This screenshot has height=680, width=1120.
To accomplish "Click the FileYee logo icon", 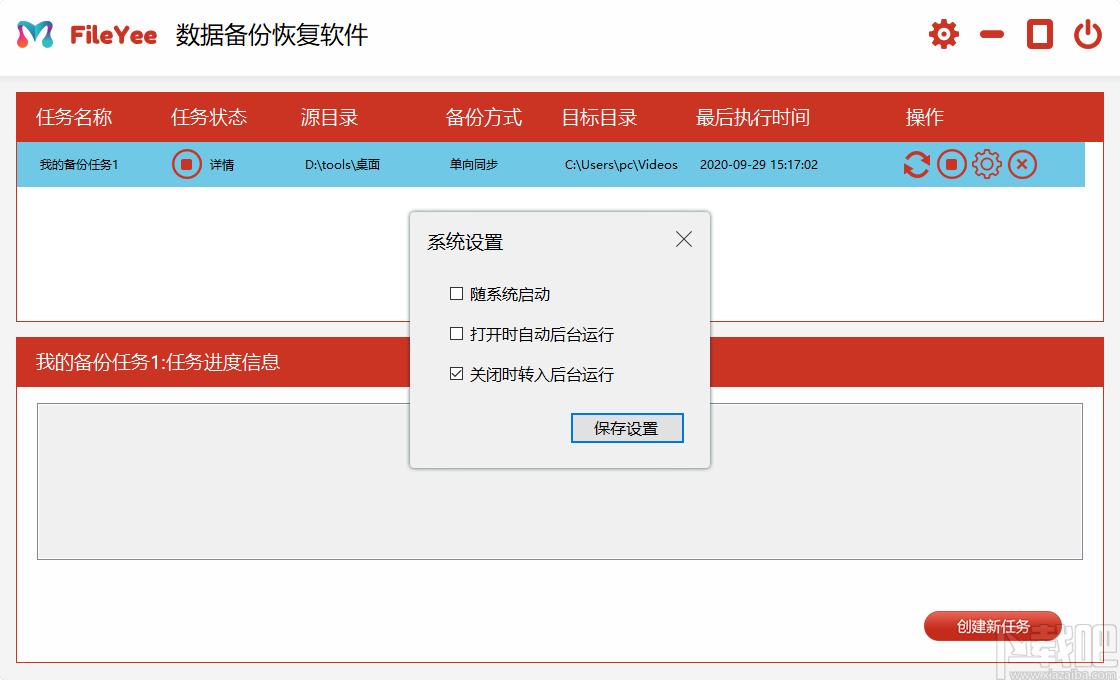I will [x=35, y=34].
